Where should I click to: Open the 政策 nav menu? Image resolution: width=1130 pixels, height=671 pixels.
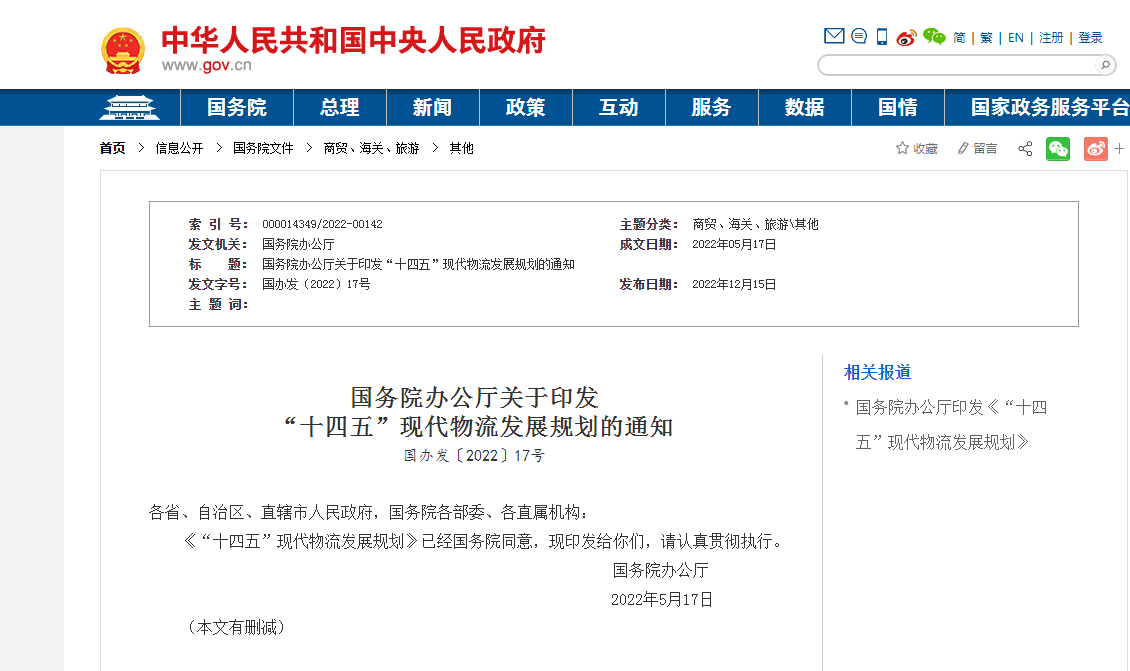pos(525,107)
